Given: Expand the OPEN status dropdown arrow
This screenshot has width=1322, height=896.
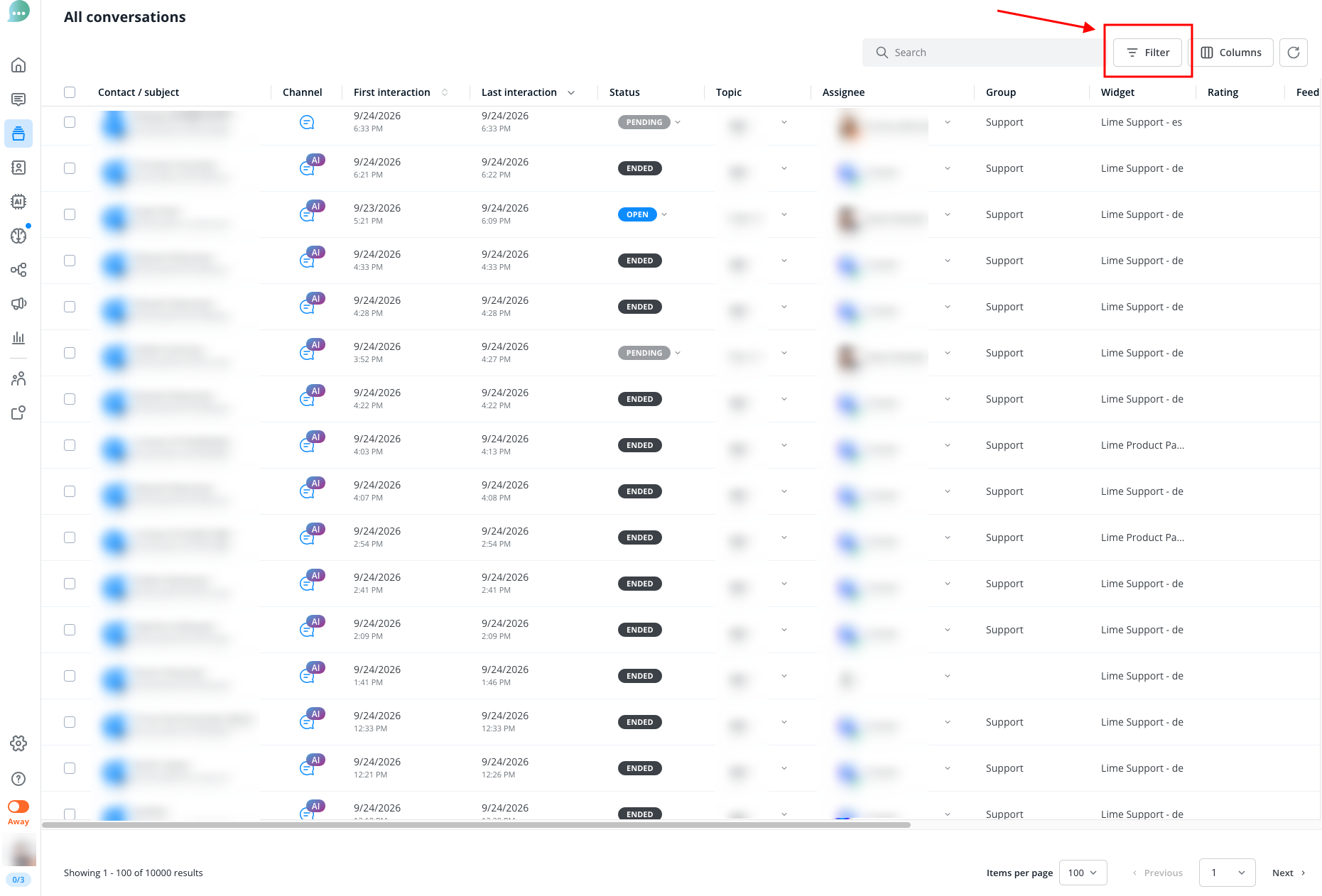Looking at the screenshot, I should 664,214.
